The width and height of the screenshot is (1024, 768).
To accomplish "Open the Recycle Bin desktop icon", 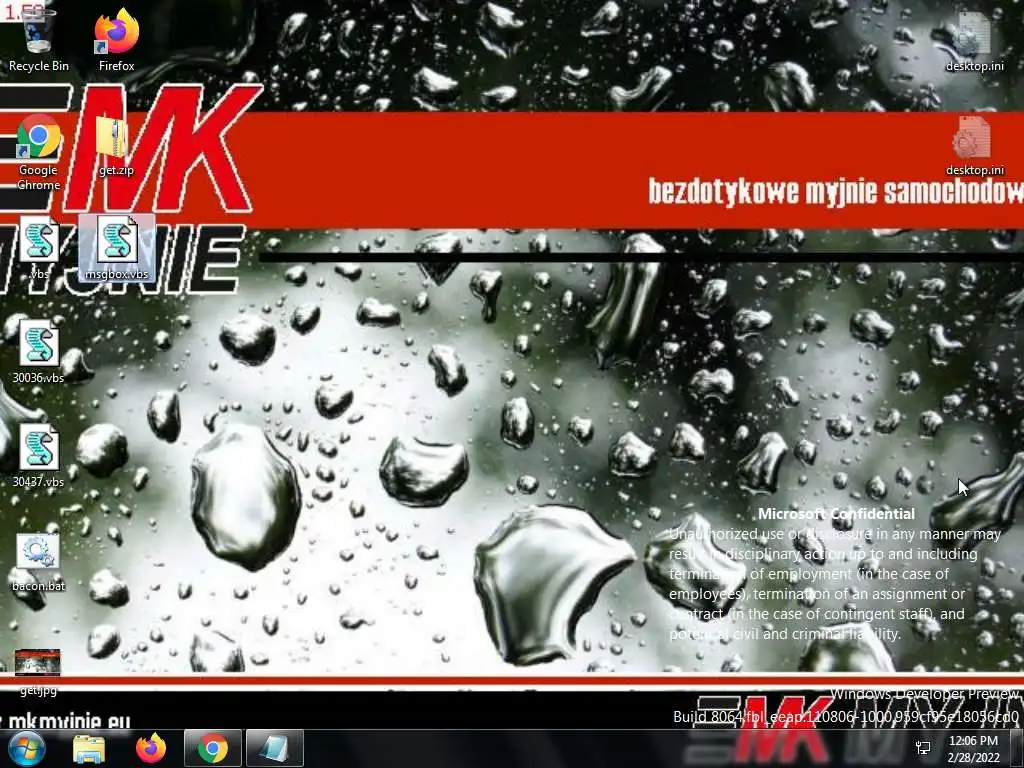I will (x=39, y=39).
